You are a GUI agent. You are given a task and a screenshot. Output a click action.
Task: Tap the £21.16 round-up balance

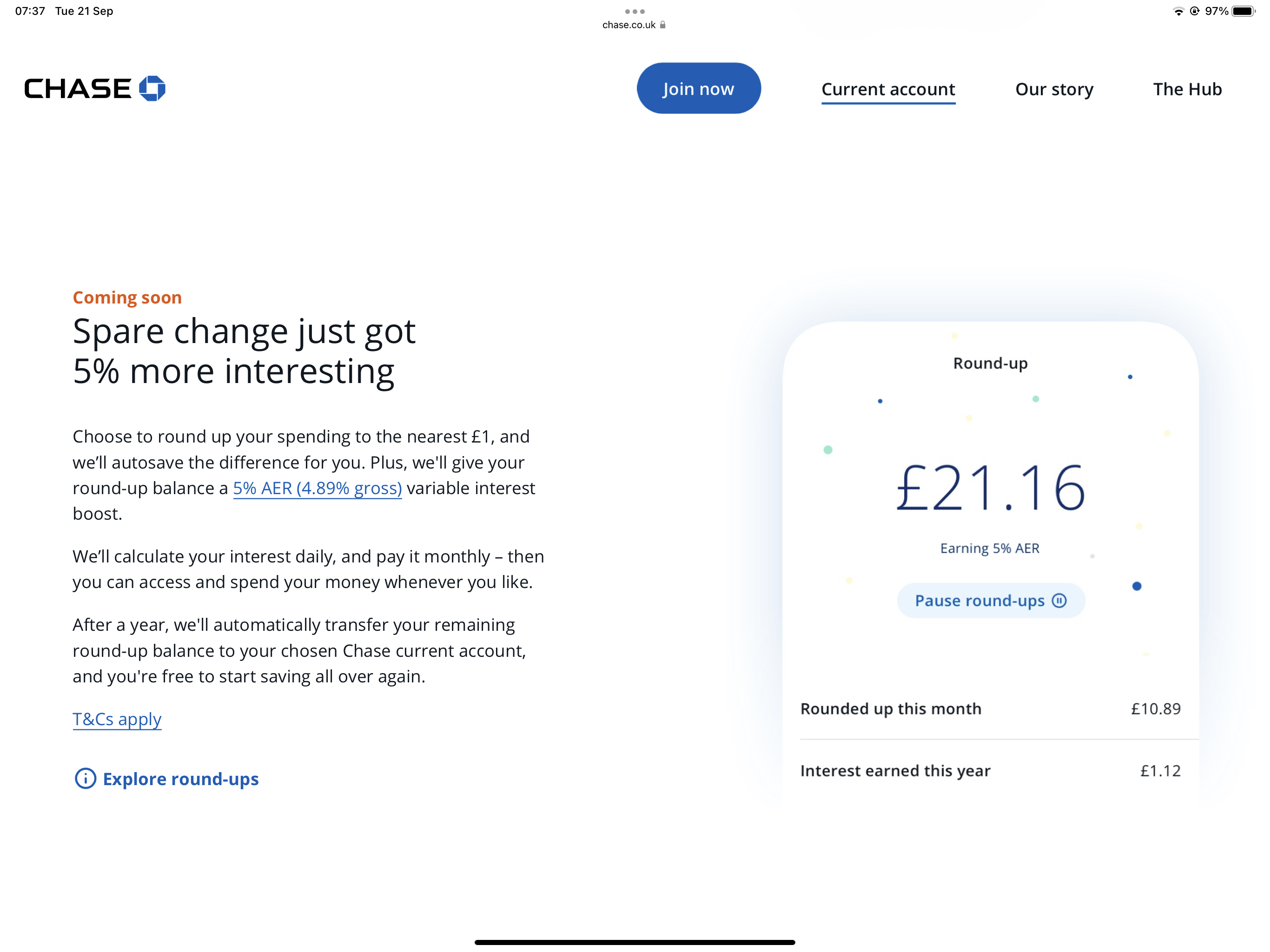[x=991, y=488]
